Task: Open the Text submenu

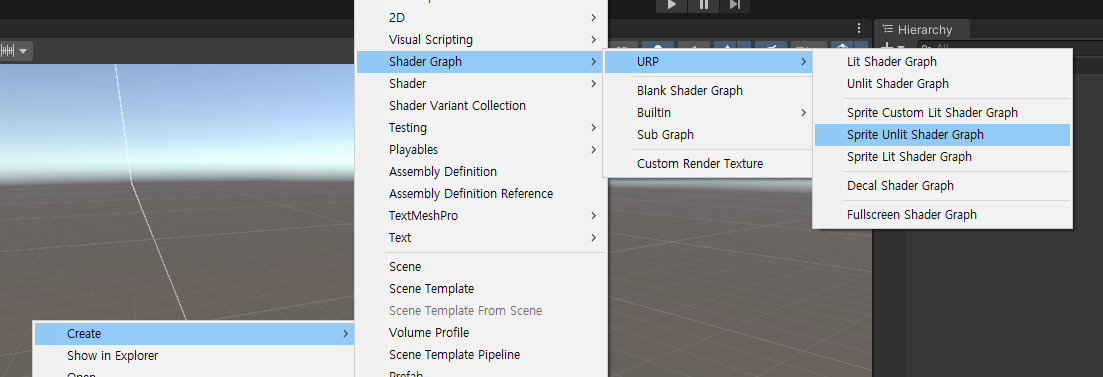Action: click(x=481, y=238)
